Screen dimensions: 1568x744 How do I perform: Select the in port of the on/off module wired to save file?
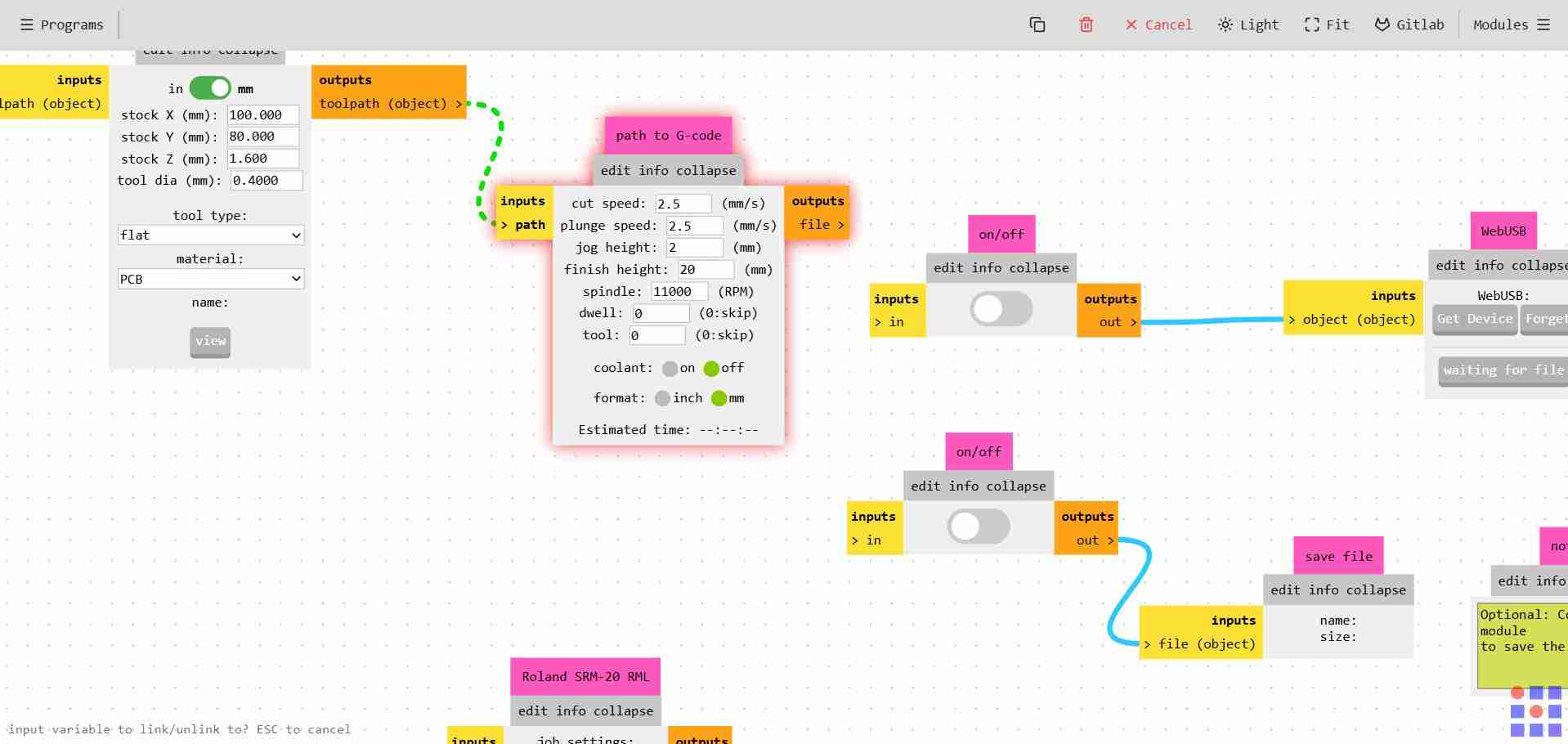(x=867, y=540)
